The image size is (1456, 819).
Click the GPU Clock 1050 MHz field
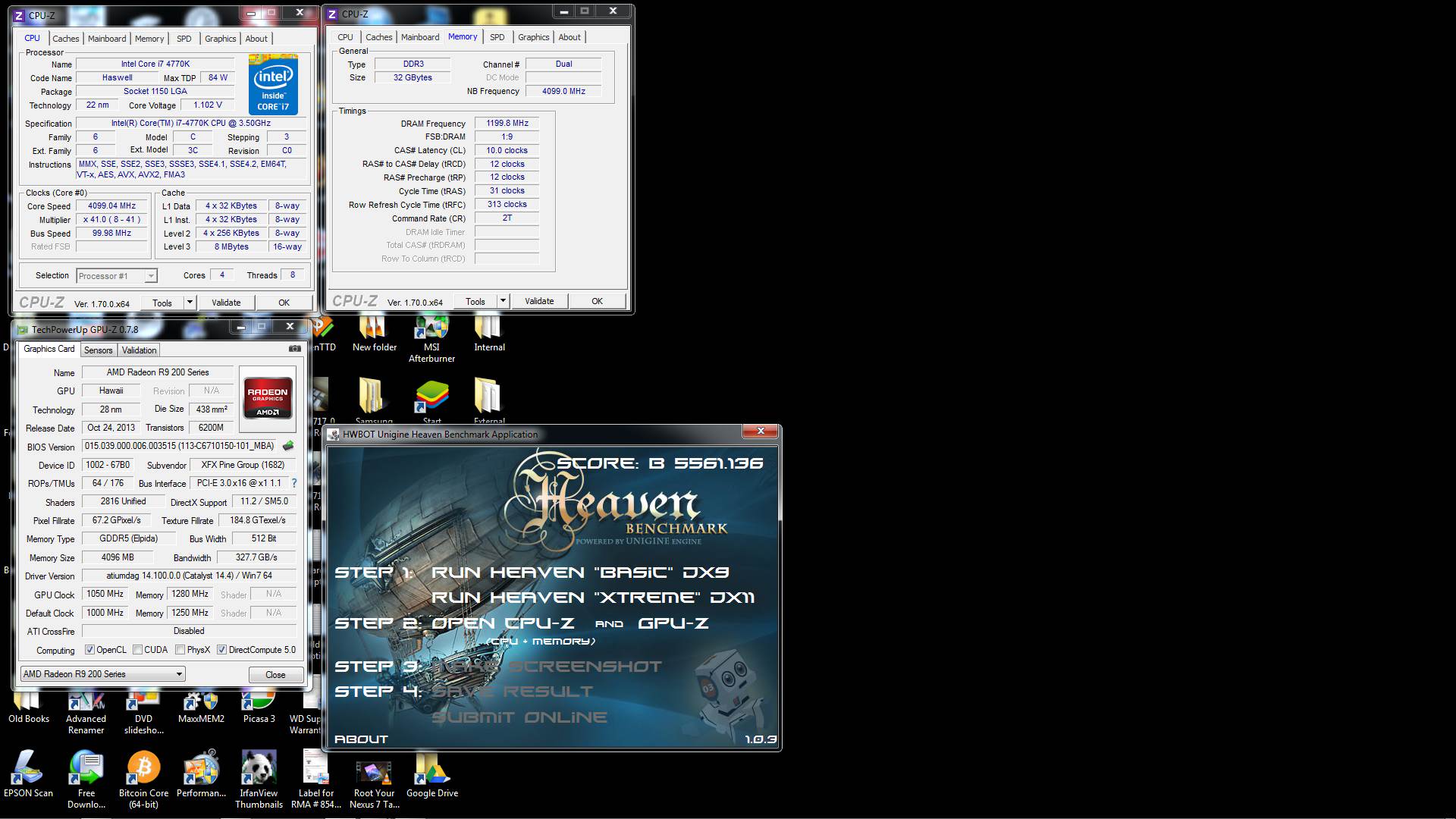pos(105,594)
